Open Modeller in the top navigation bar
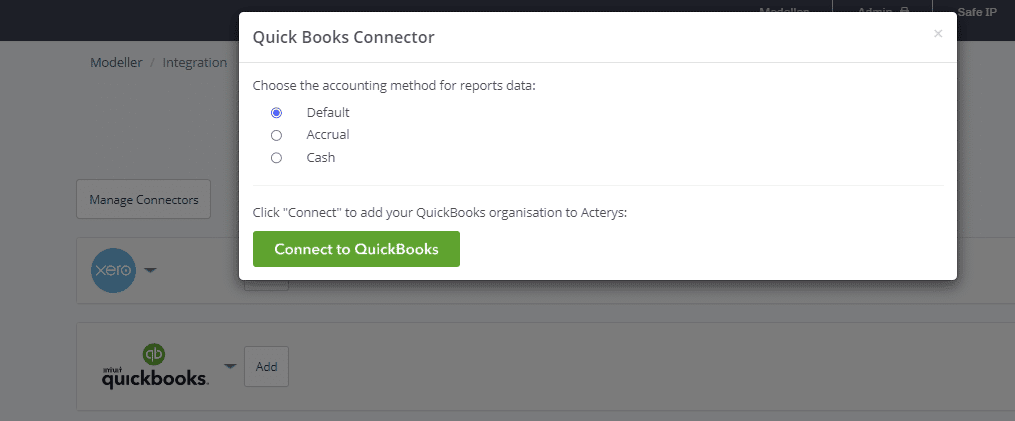This screenshot has height=421, width=1015. coord(783,11)
